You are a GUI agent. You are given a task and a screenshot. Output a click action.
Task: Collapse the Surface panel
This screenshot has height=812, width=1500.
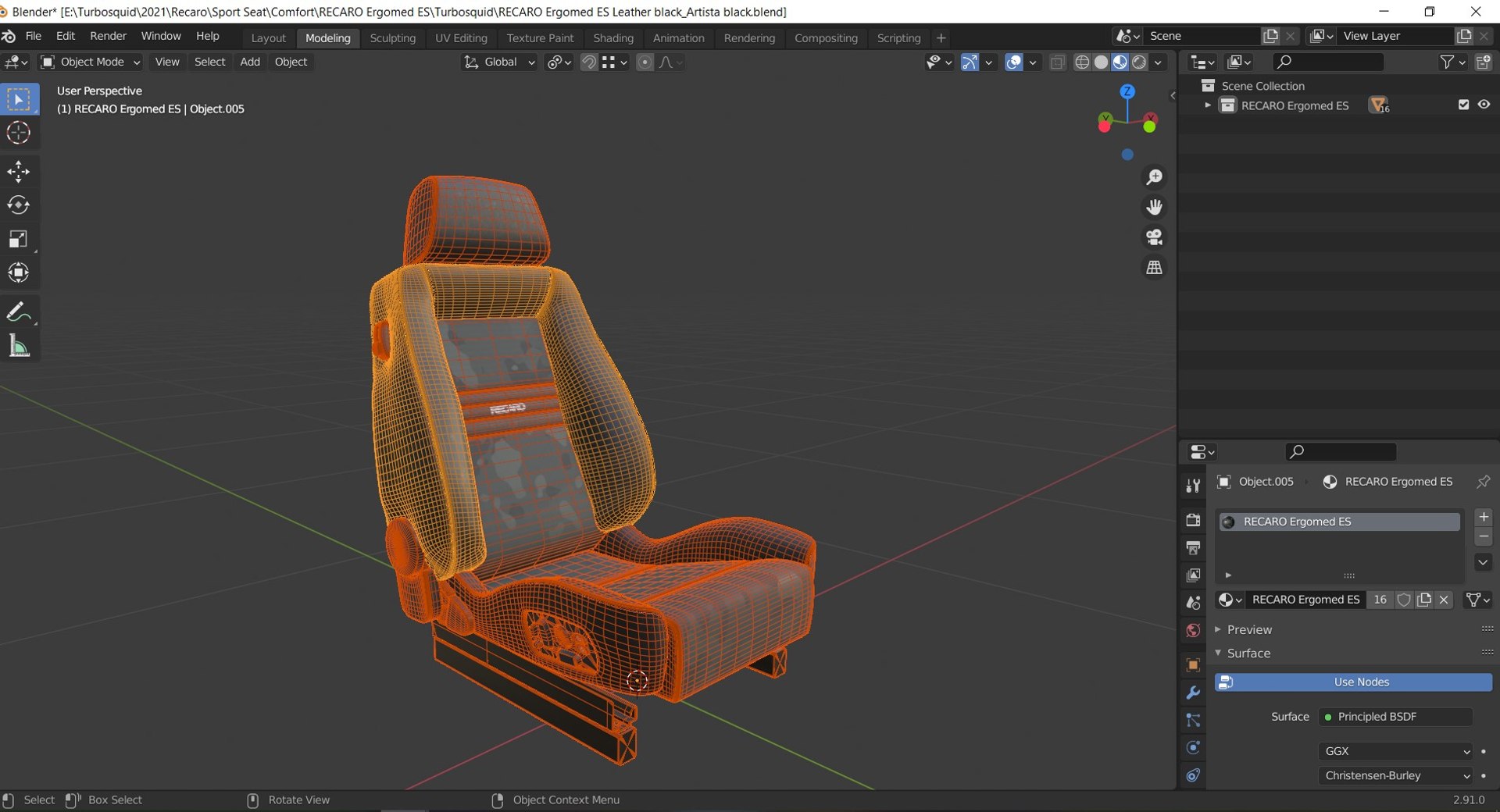pyautogui.click(x=1248, y=653)
